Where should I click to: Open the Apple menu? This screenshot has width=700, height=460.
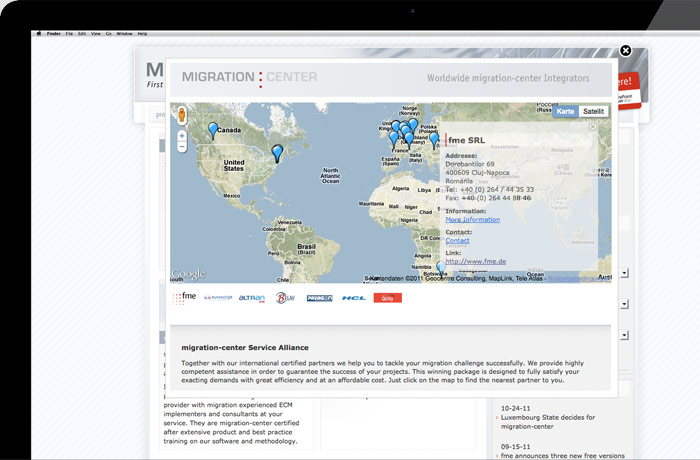click(x=39, y=33)
